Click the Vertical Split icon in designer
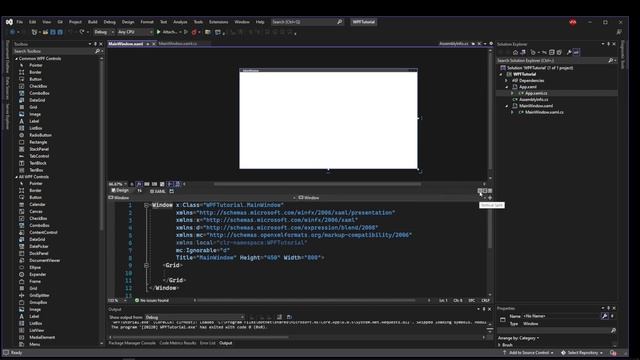 click(480, 191)
